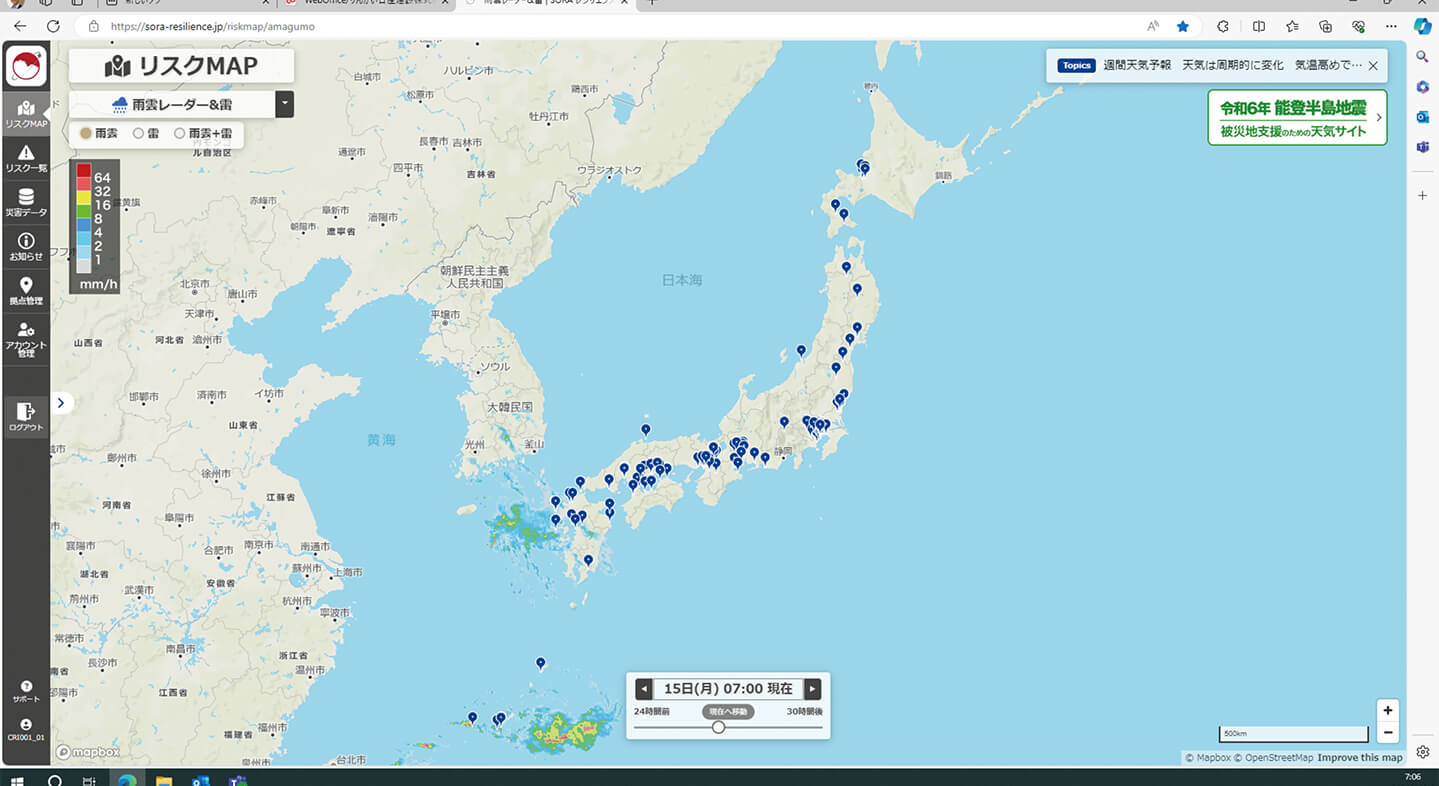
Task: Click the 15日(月) 07:00 現在 time display
Action: coord(728,689)
